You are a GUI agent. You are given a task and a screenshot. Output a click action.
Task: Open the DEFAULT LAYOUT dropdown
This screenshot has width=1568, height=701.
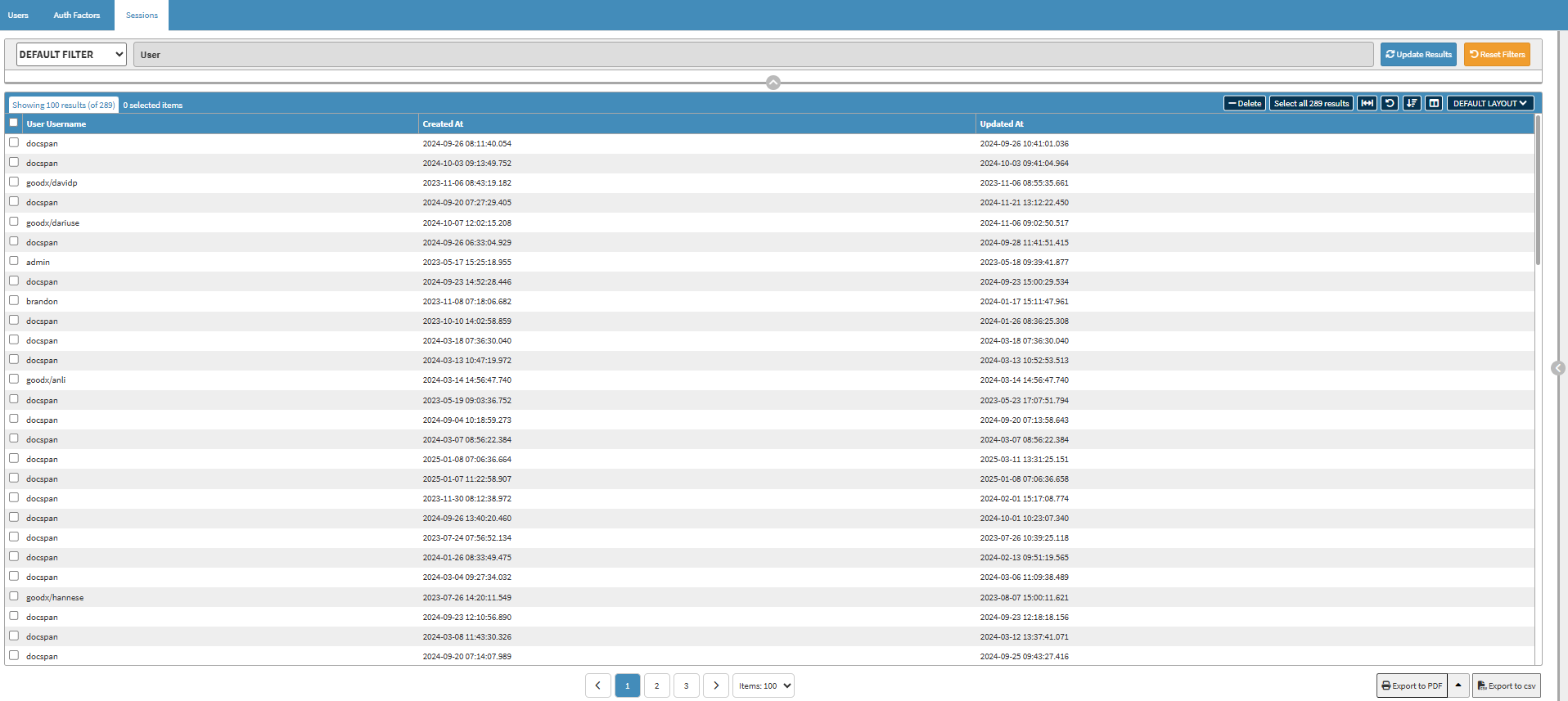1489,103
